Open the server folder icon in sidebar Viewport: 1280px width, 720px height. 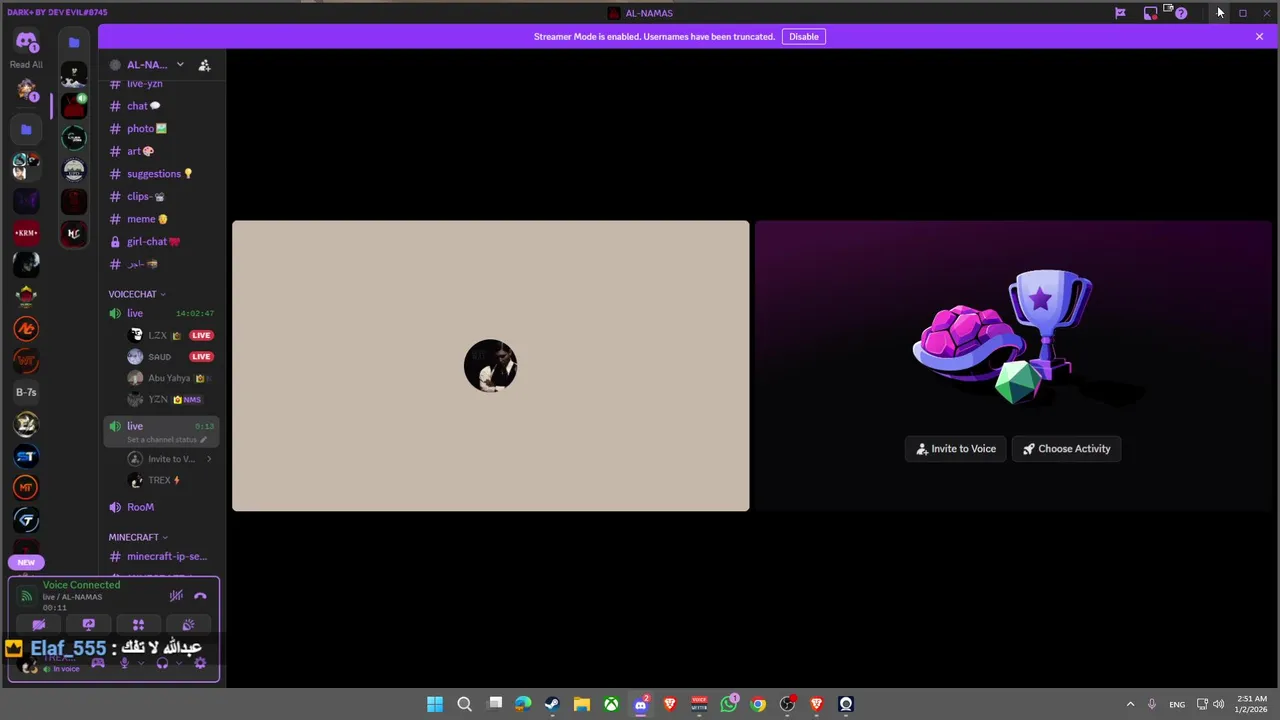tap(26, 129)
